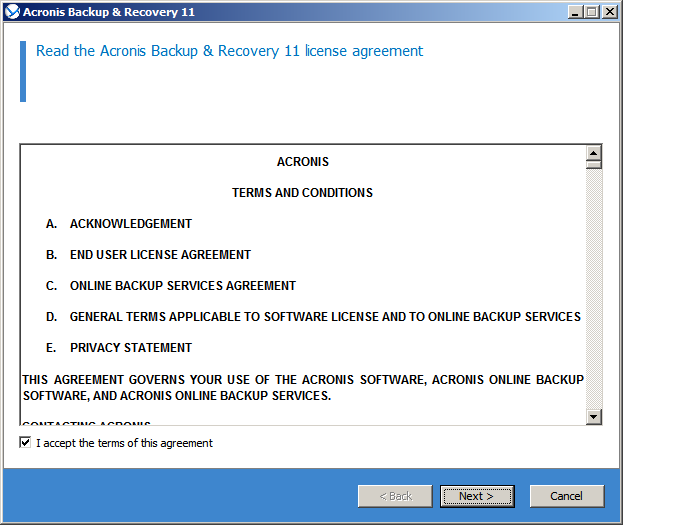Click the 'Read the Acronis Backup & Recovery 11 license agreement' title
The image size is (691, 525).
(229, 51)
